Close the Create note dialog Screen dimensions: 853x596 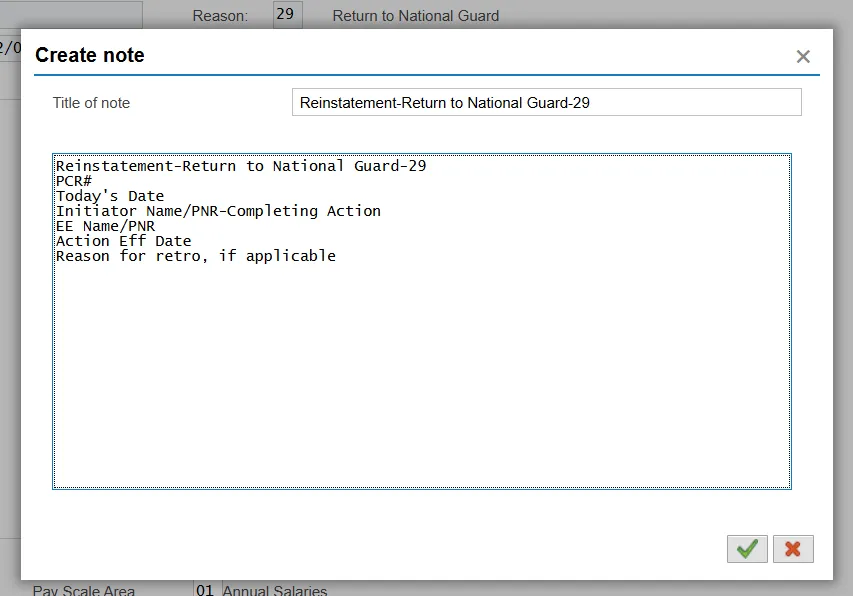click(x=803, y=57)
